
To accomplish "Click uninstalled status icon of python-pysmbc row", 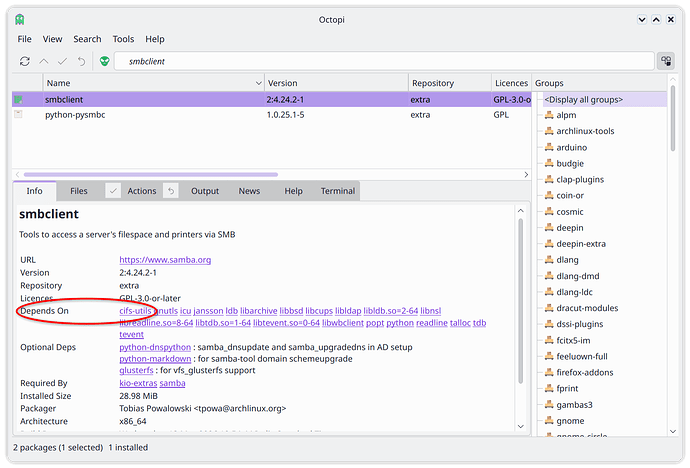I will click(x=18, y=114).
